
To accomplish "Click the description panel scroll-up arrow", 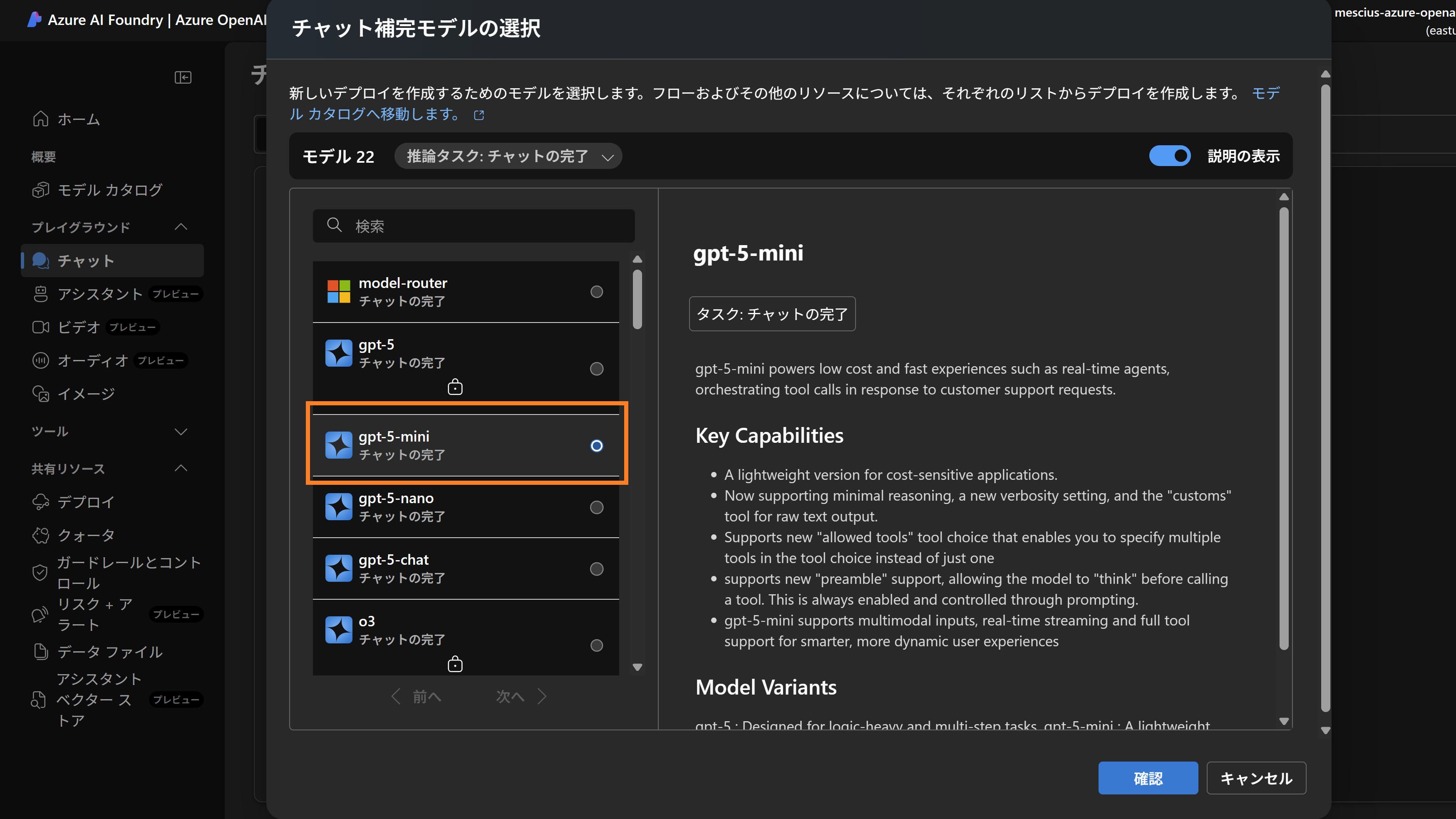I will (x=1284, y=197).
